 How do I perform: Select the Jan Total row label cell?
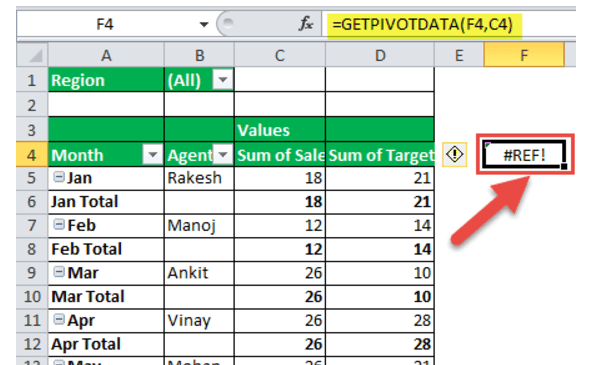tap(106, 202)
